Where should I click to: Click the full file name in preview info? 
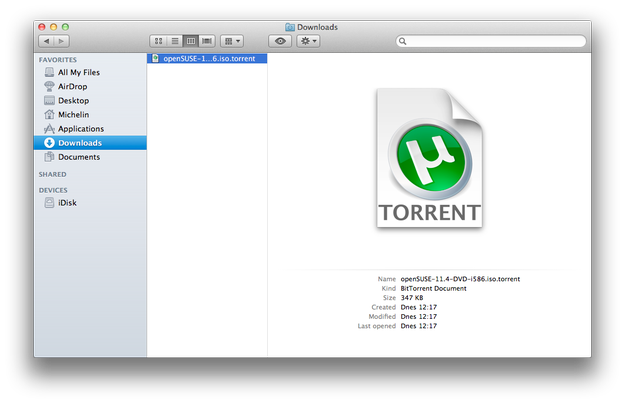pyautogui.click(x=460, y=279)
